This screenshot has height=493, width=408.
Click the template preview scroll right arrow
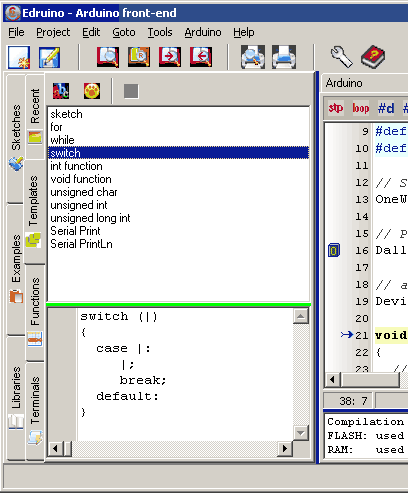click(285, 449)
